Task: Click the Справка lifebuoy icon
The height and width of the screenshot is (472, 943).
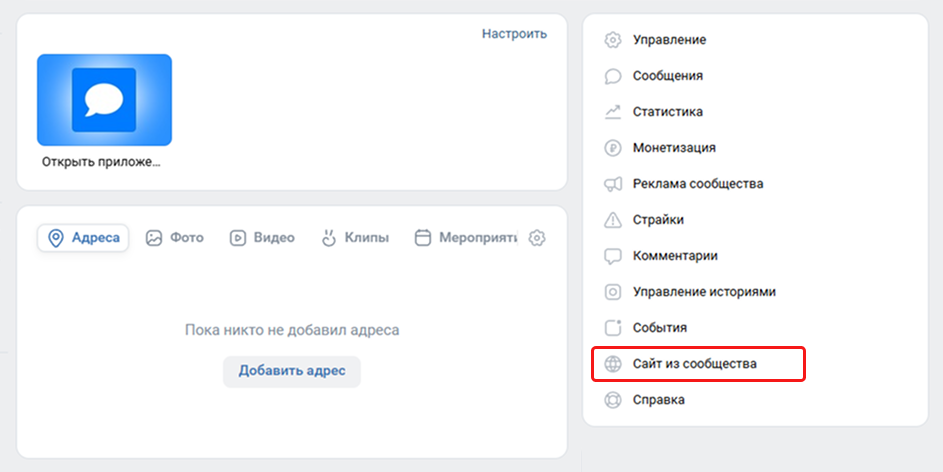Action: coord(613,400)
